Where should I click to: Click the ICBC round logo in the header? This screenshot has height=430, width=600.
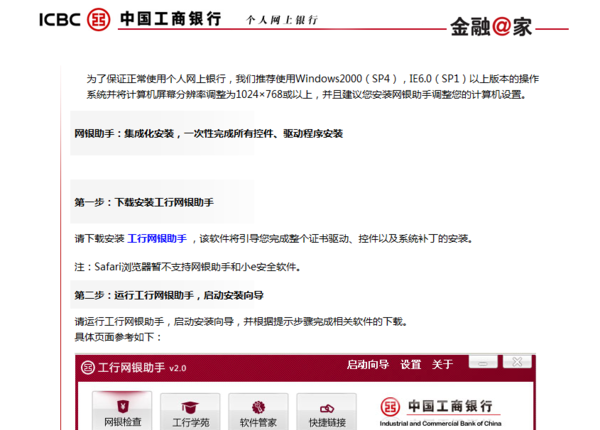pyautogui.click(x=98, y=20)
